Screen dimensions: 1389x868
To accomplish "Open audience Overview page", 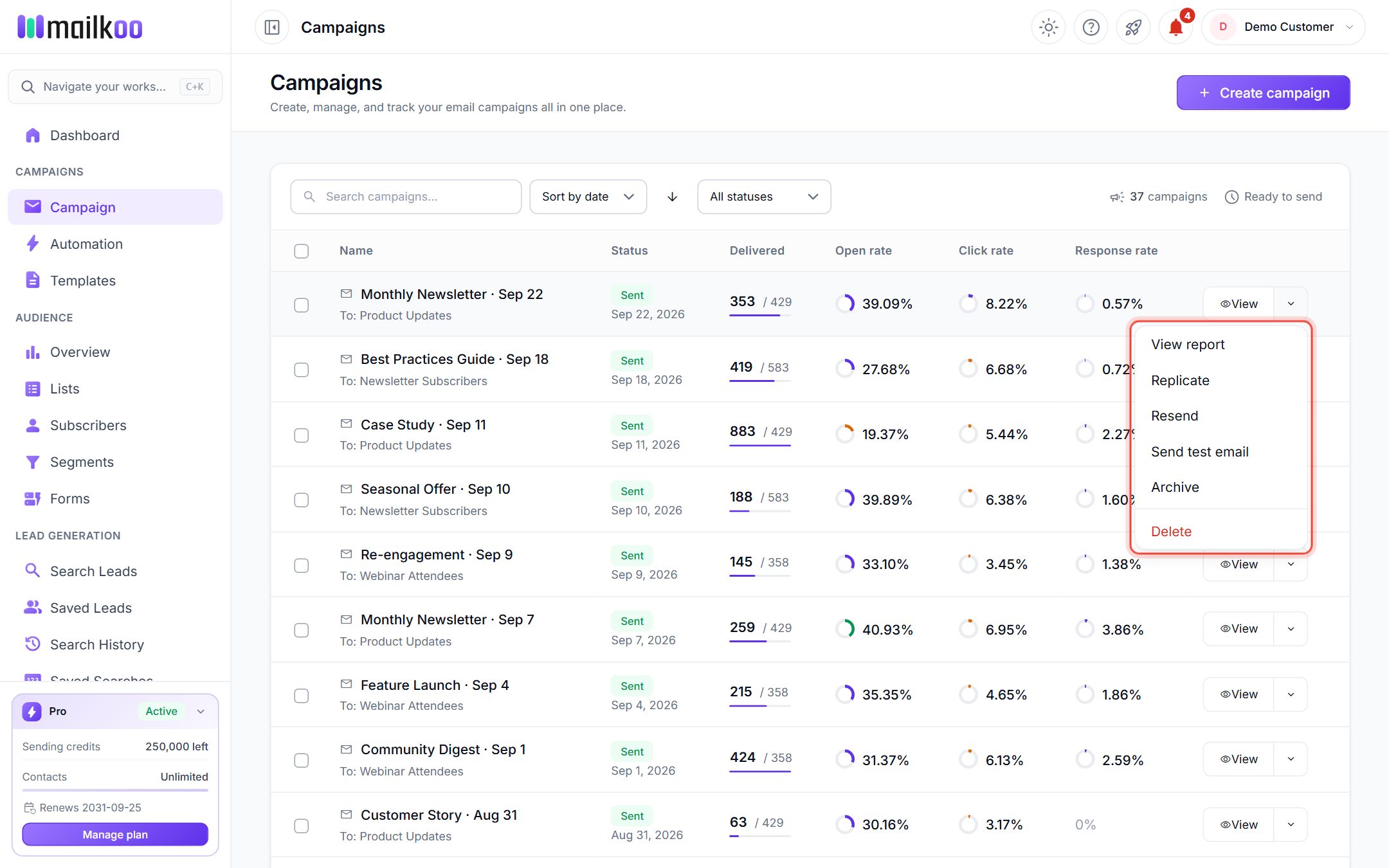I will click(115, 352).
